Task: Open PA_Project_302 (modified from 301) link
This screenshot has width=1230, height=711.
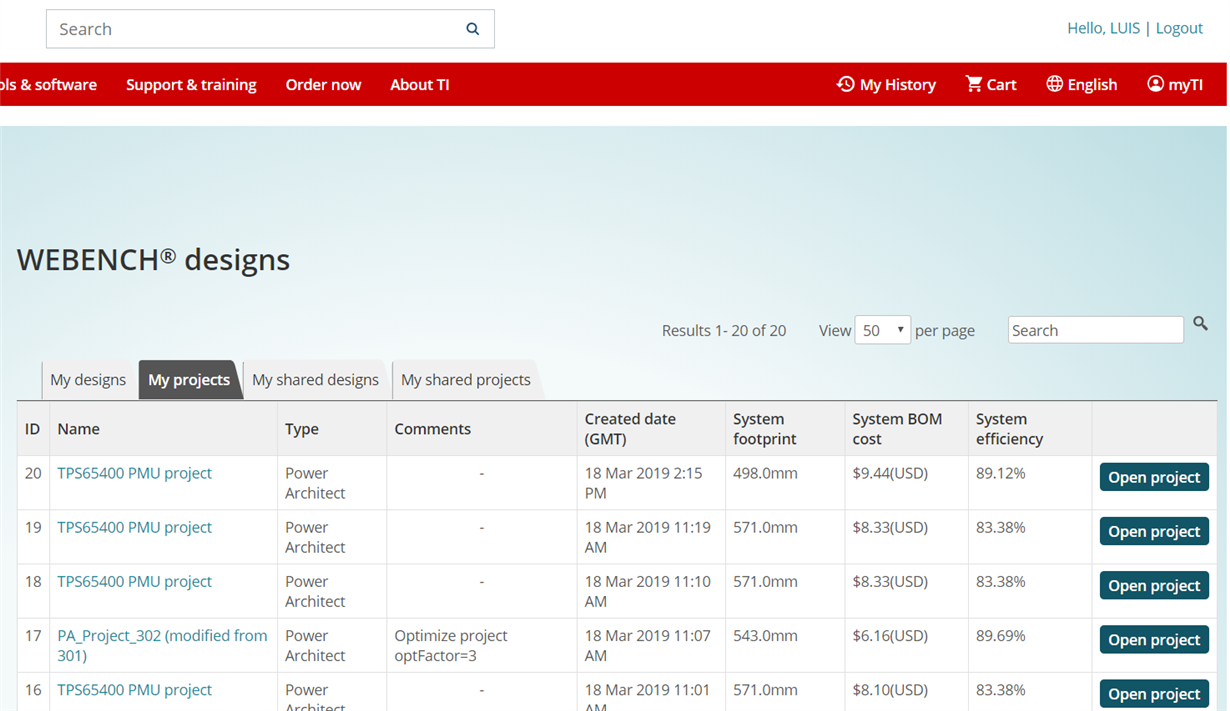Action: [162, 645]
